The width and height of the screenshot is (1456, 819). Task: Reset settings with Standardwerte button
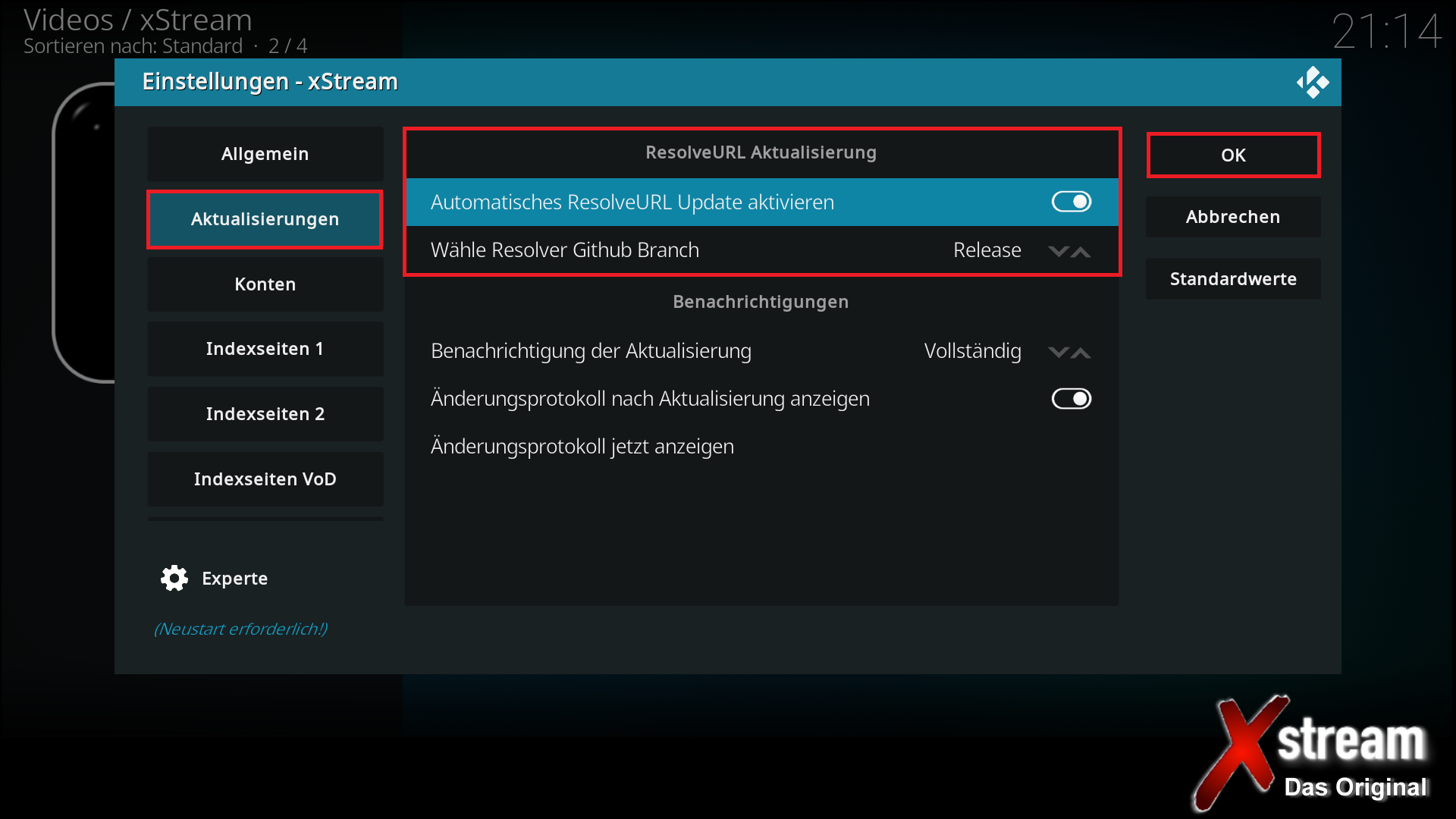click(x=1232, y=279)
